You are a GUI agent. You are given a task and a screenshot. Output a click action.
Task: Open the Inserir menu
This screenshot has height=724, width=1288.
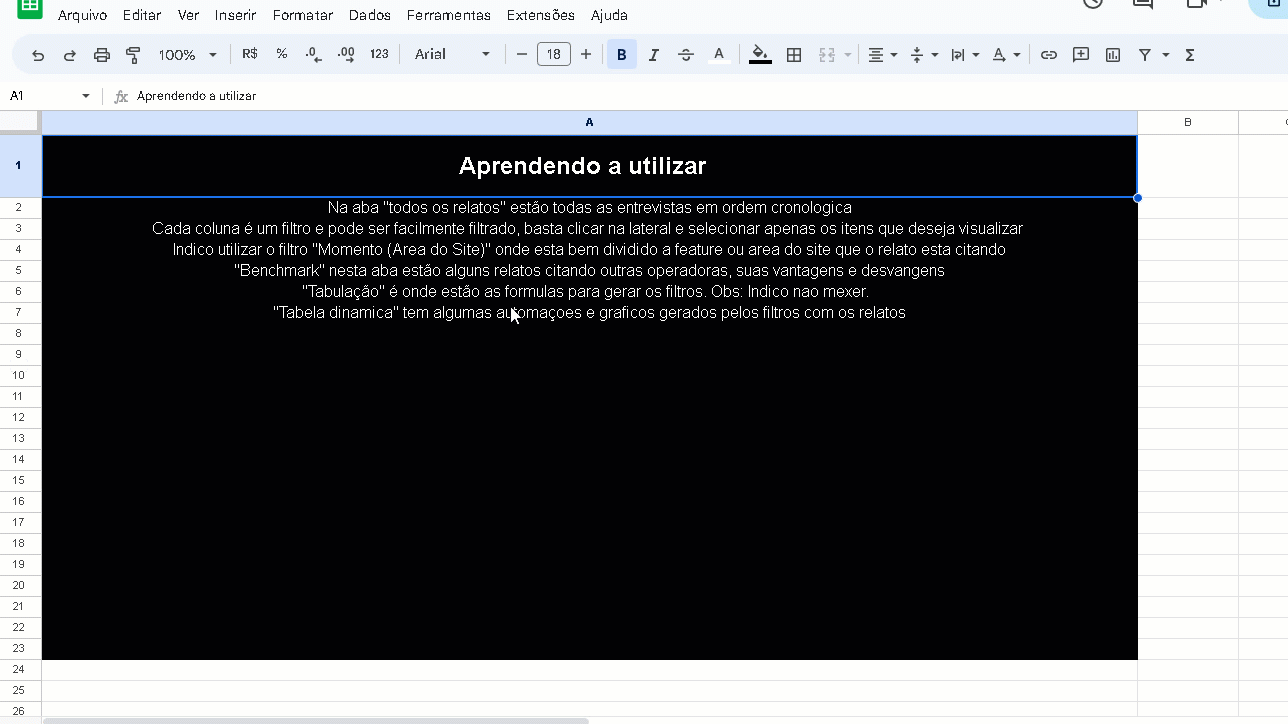pyautogui.click(x=236, y=15)
